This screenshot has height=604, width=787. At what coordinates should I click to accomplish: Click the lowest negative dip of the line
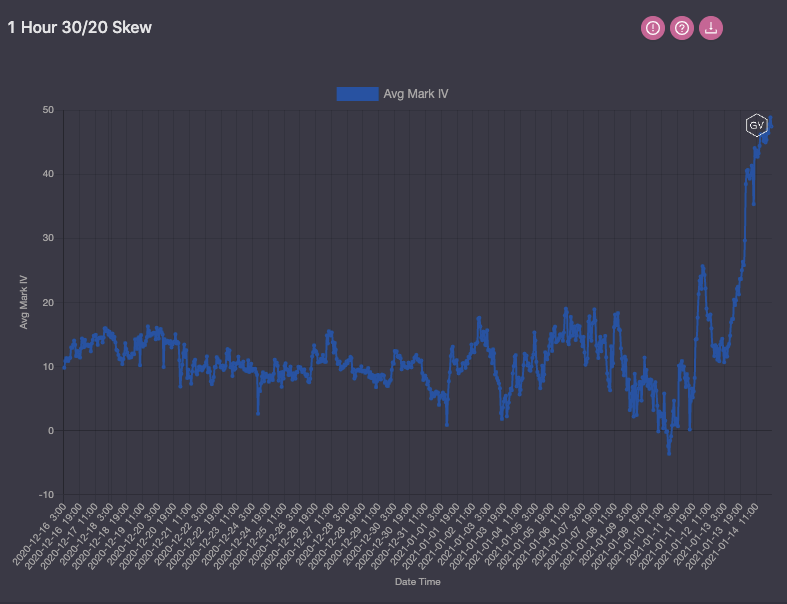[669, 453]
